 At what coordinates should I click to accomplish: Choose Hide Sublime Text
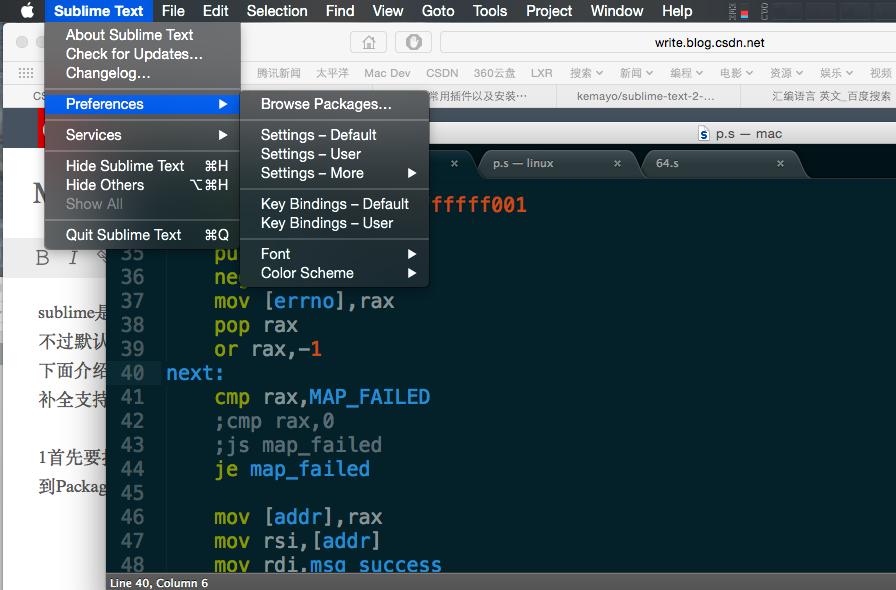pos(142,166)
